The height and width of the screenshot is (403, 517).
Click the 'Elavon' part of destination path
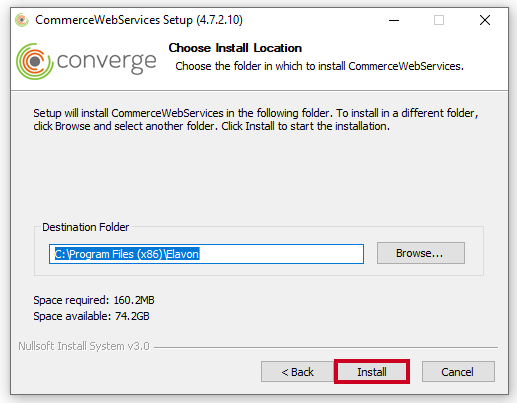182,254
